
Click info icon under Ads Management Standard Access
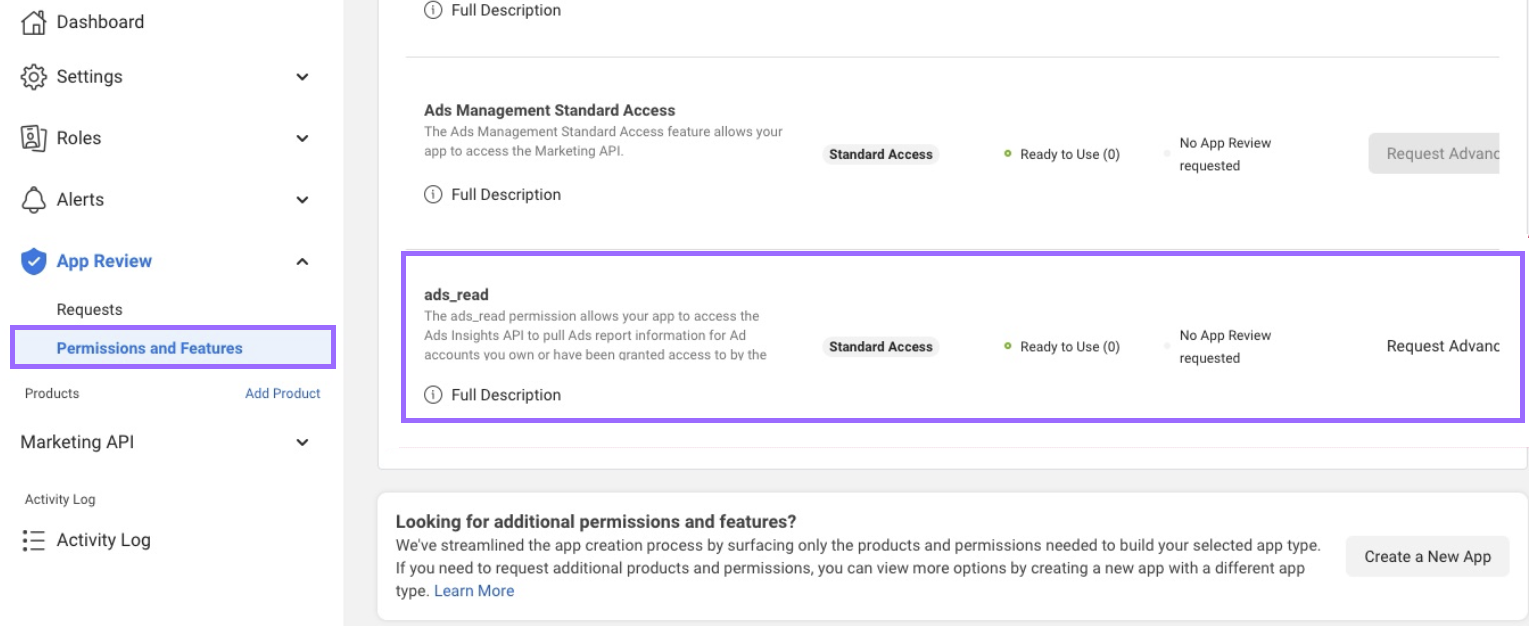click(433, 195)
